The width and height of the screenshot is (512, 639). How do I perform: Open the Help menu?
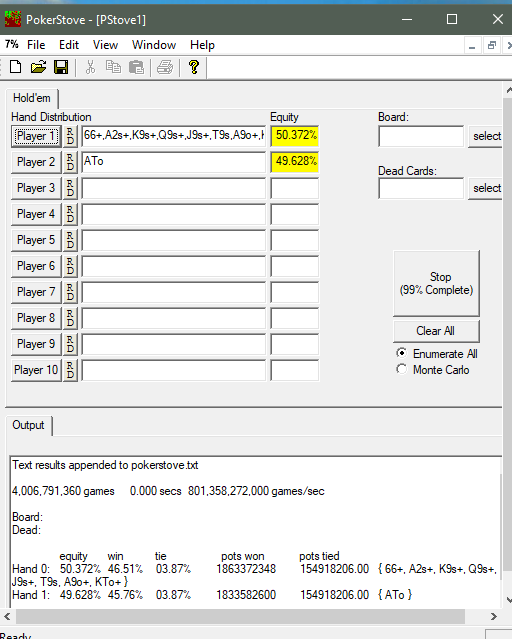(202, 45)
